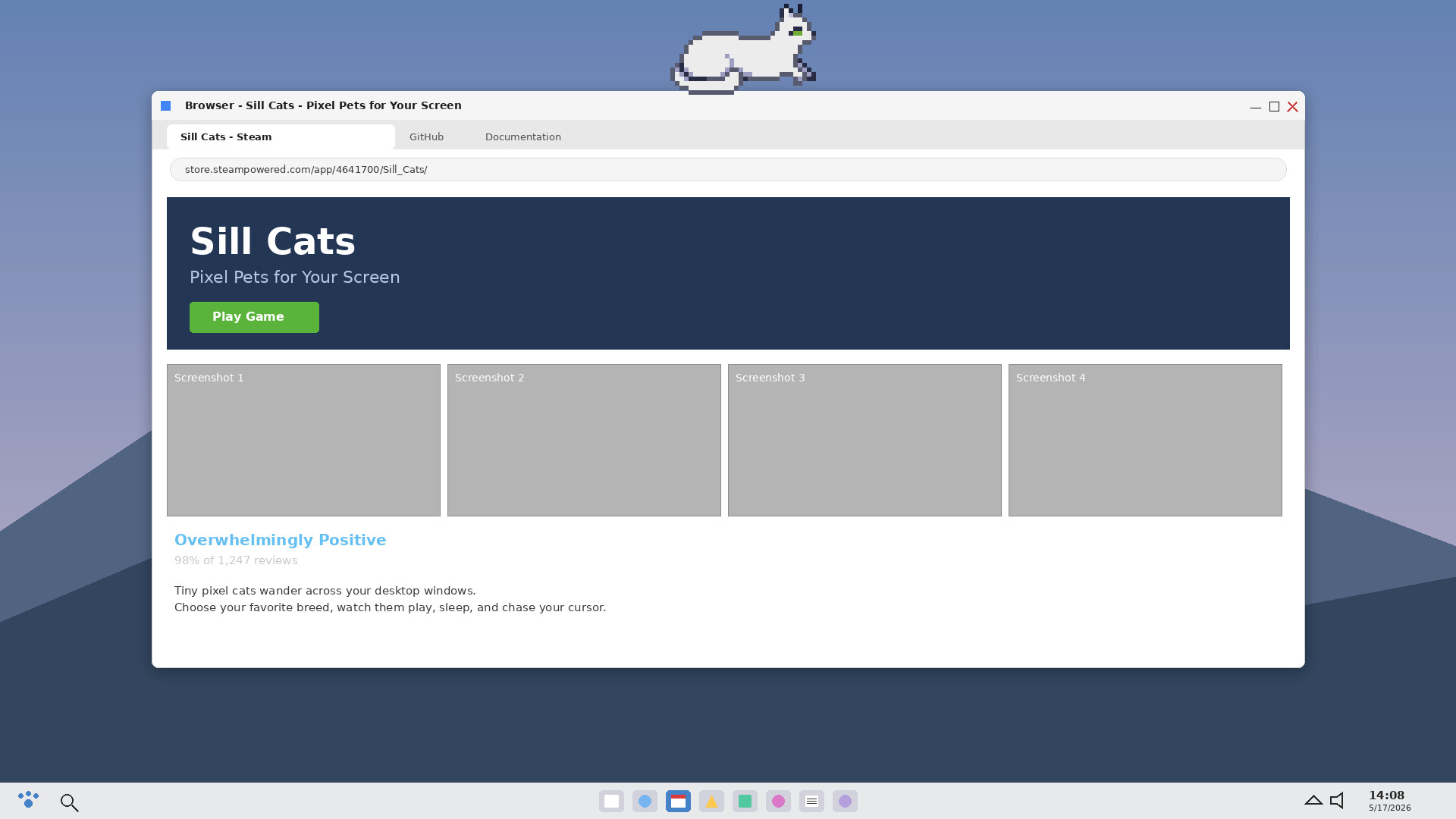Expand the system tray up arrow
Screen dimensions: 1456x819
pos(1313,800)
